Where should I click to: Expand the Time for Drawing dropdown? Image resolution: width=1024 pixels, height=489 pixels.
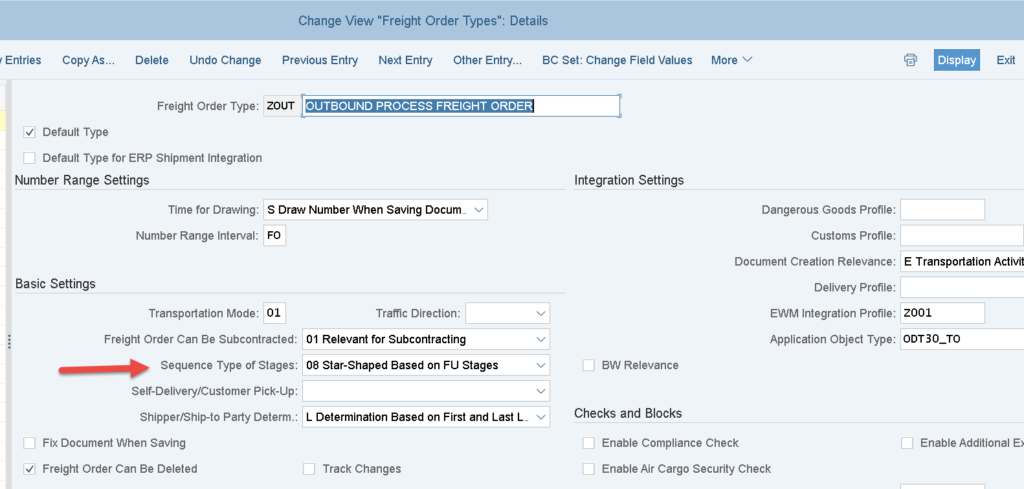pos(478,210)
